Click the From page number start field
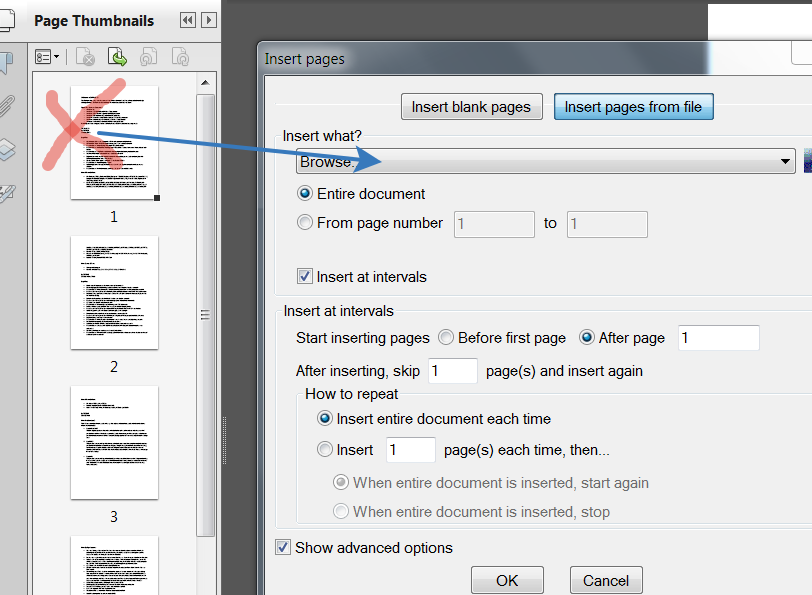812x595 pixels. point(494,224)
